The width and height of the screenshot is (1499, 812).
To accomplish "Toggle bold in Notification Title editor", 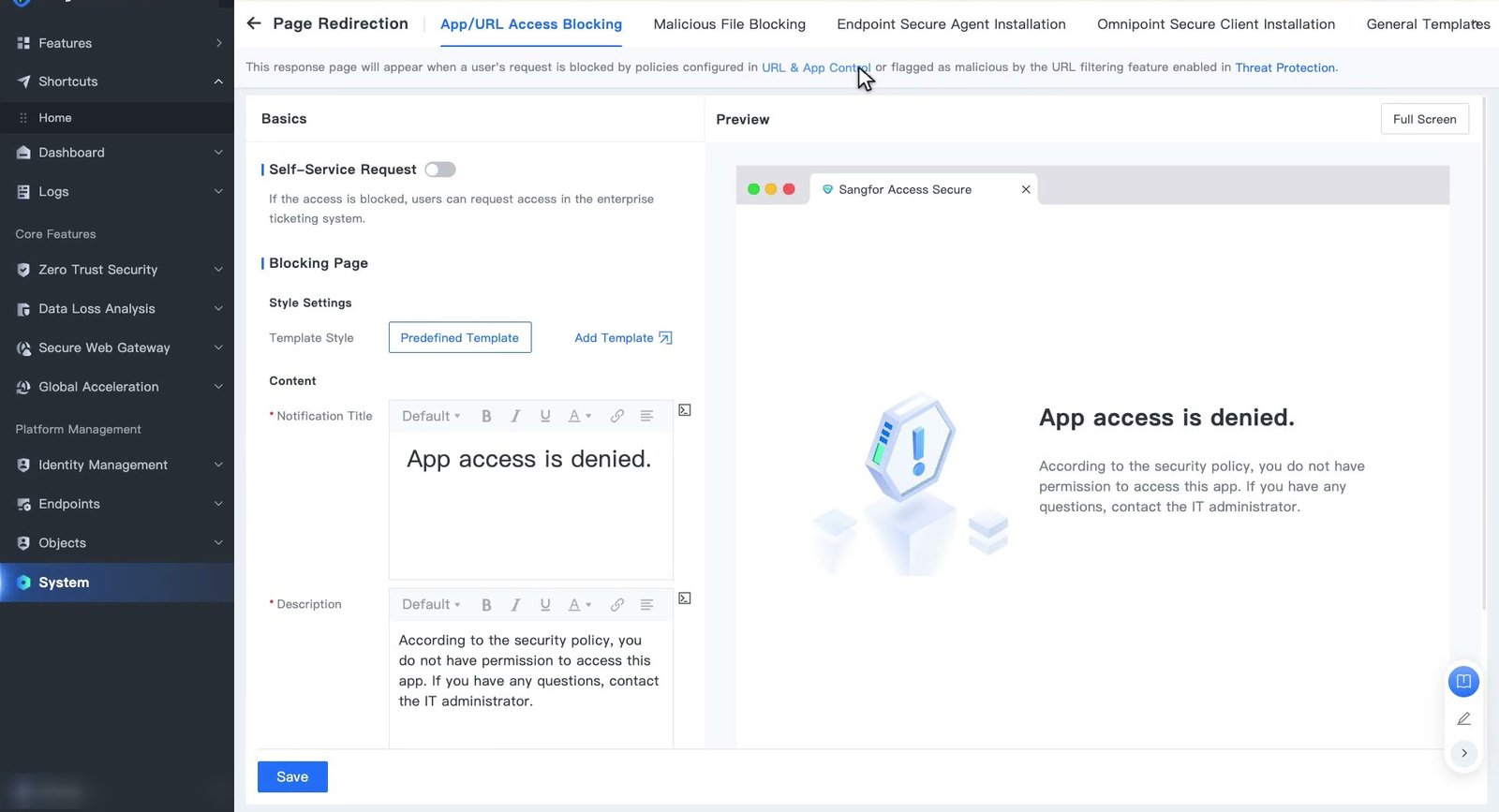I will coord(486,416).
